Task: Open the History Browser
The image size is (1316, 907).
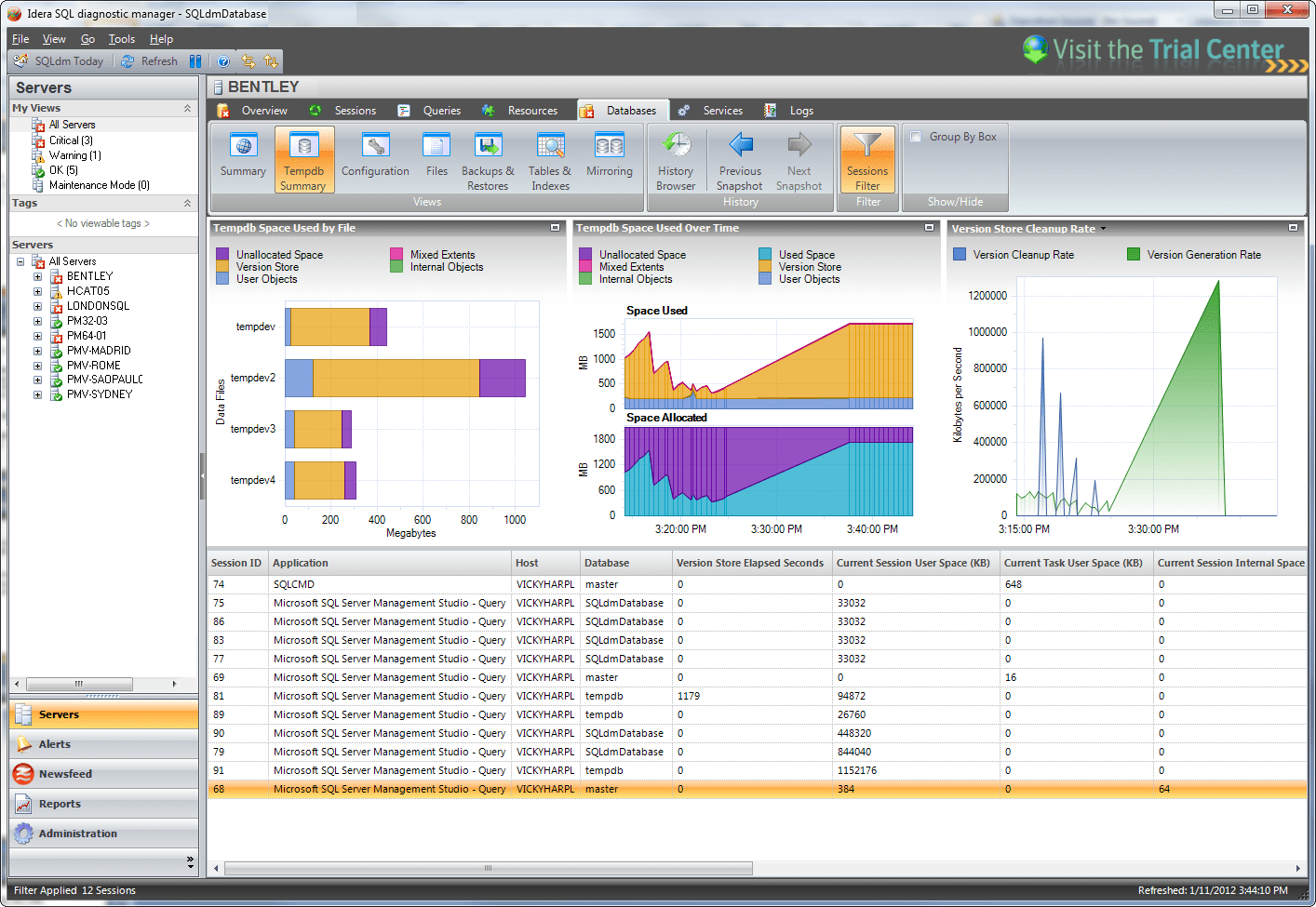Action: (676, 158)
